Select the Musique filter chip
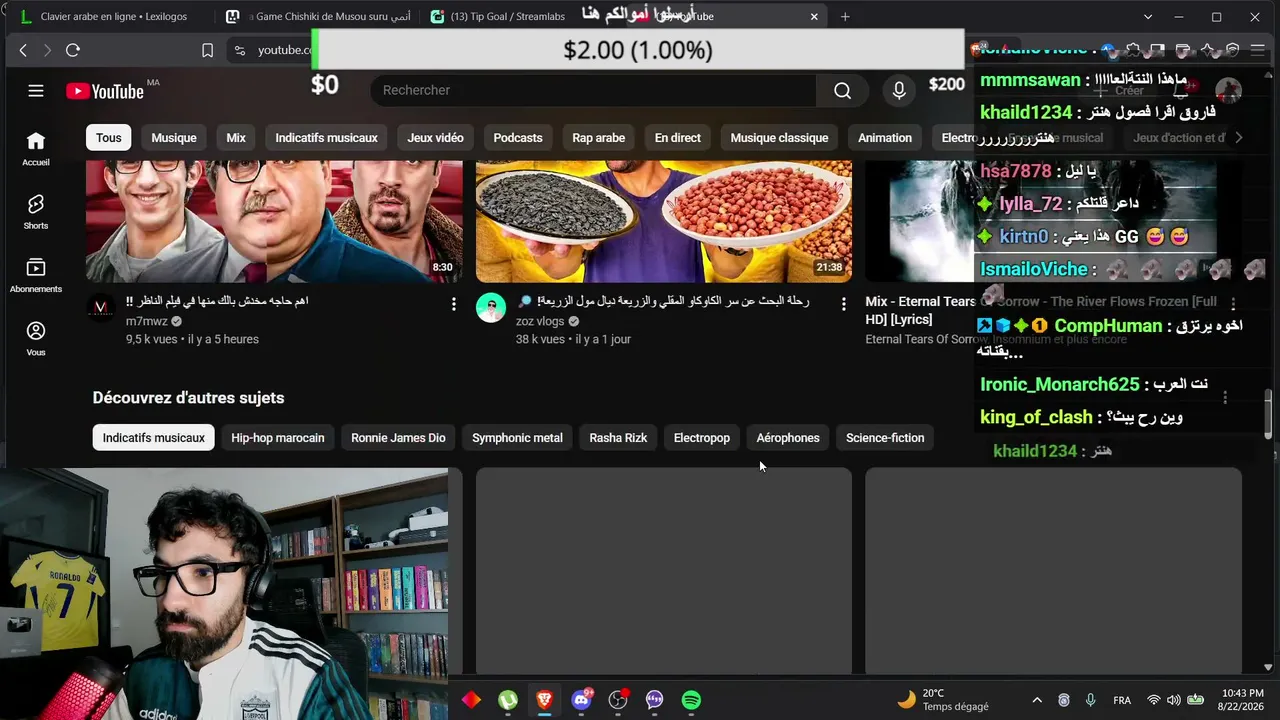 pyautogui.click(x=174, y=138)
